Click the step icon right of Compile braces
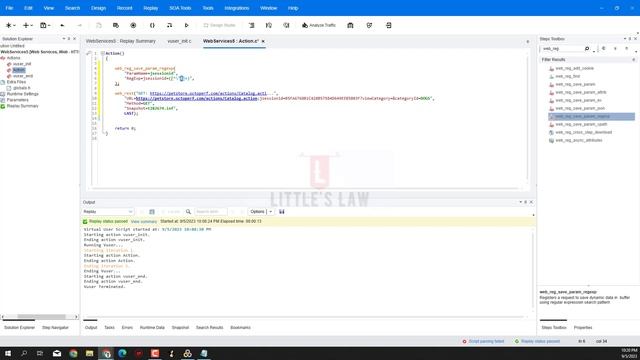Image resolution: width=640 pixels, height=360 pixels. coord(169,25)
